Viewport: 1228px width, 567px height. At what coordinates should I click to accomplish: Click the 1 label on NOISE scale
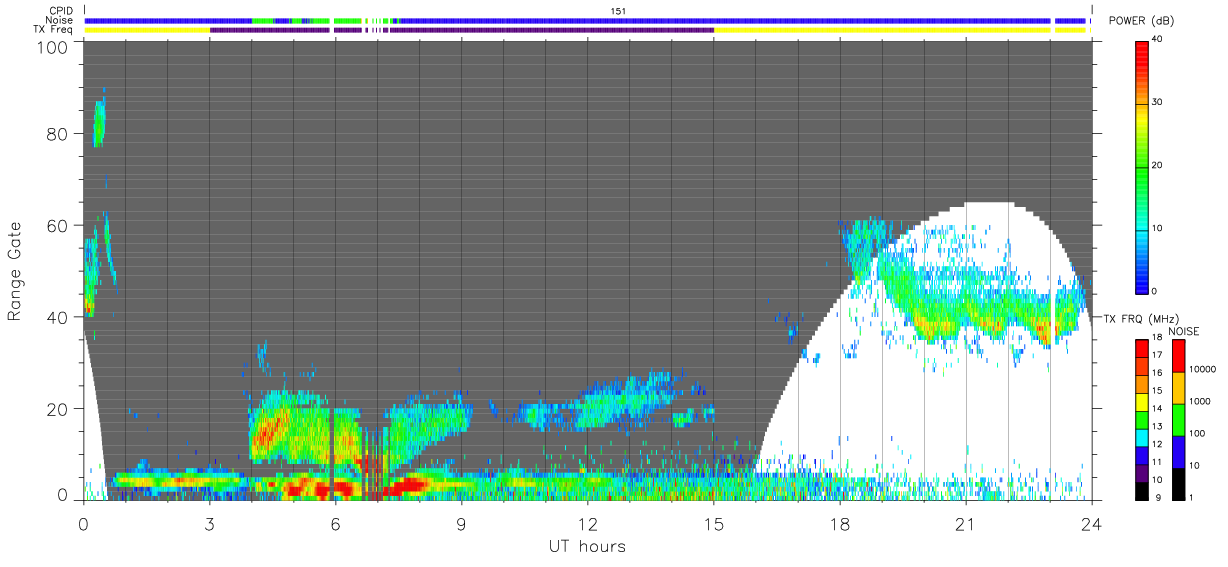click(x=1193, y=496)
